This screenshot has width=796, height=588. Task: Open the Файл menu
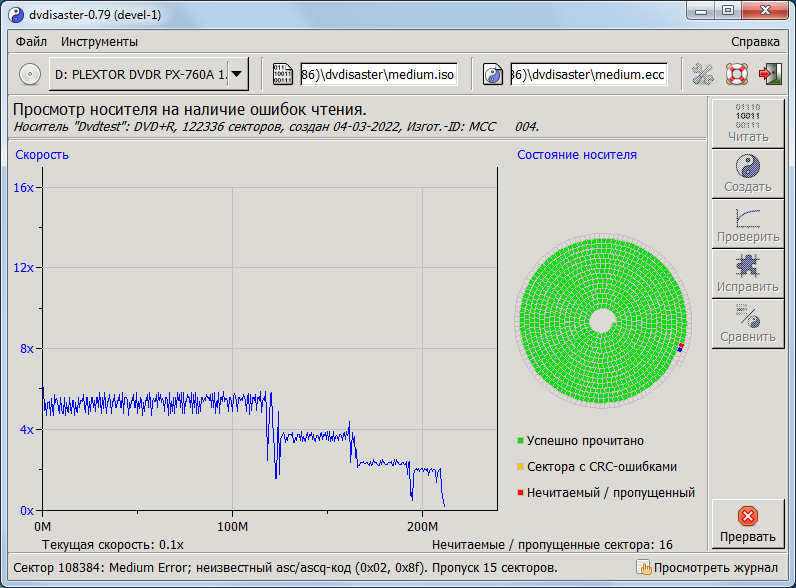[x=31, y=42]
